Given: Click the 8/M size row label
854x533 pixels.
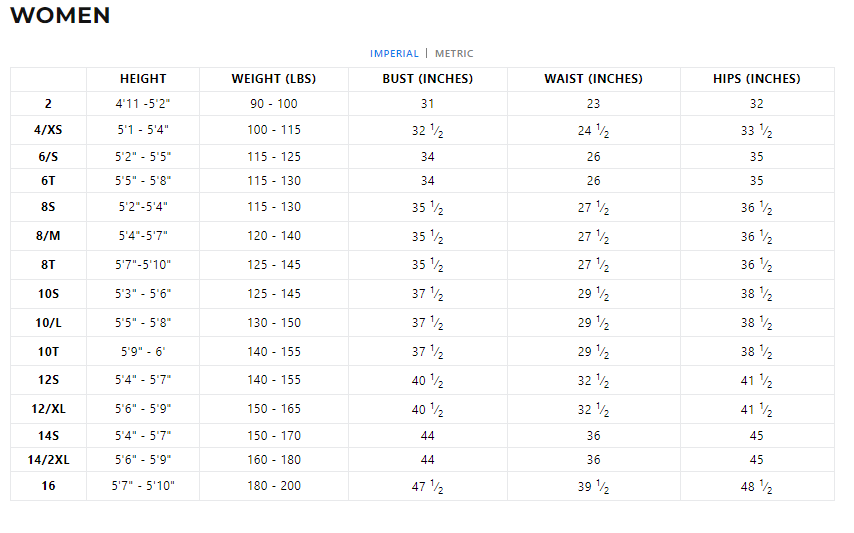Looking at the screenshot, I should point(48,236).
